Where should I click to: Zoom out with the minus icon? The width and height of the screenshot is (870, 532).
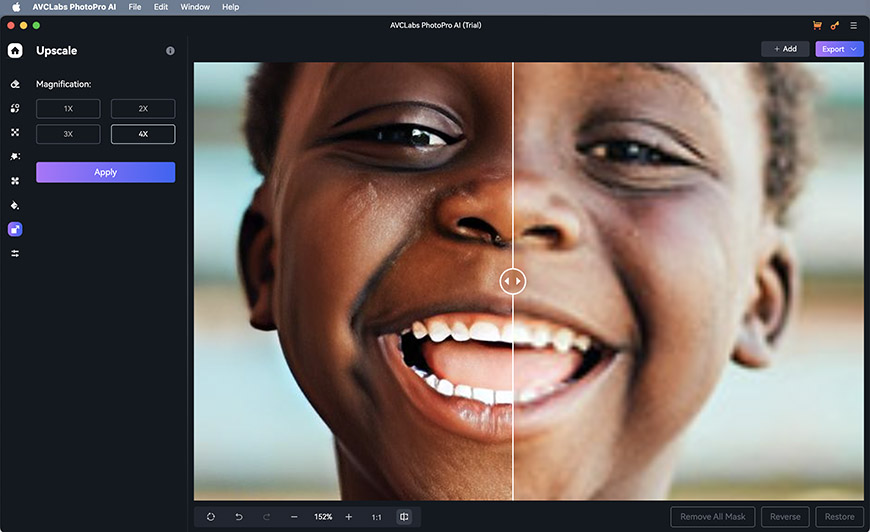294,517
